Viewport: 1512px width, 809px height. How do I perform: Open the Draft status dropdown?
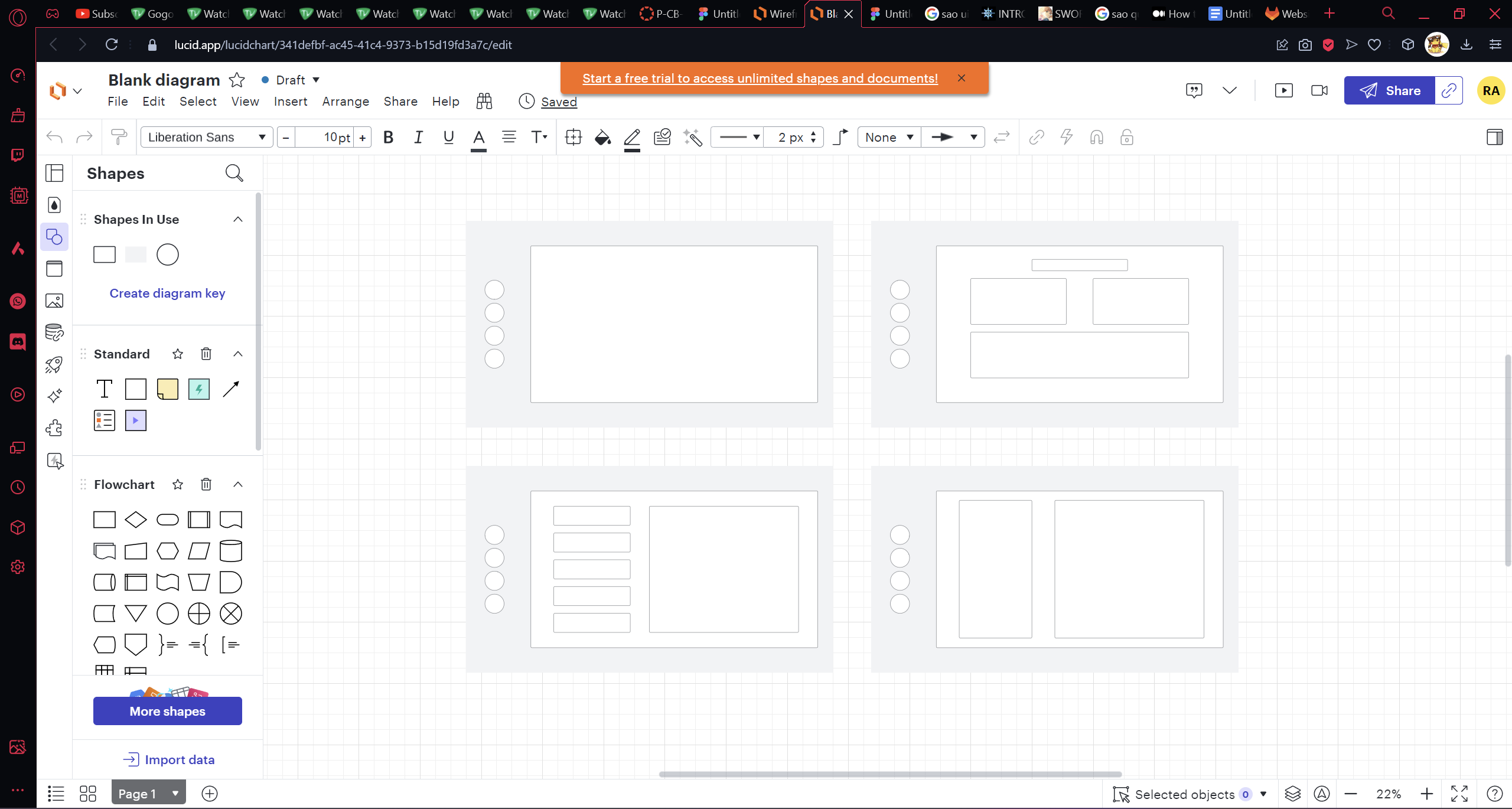(x=291, y=80)
